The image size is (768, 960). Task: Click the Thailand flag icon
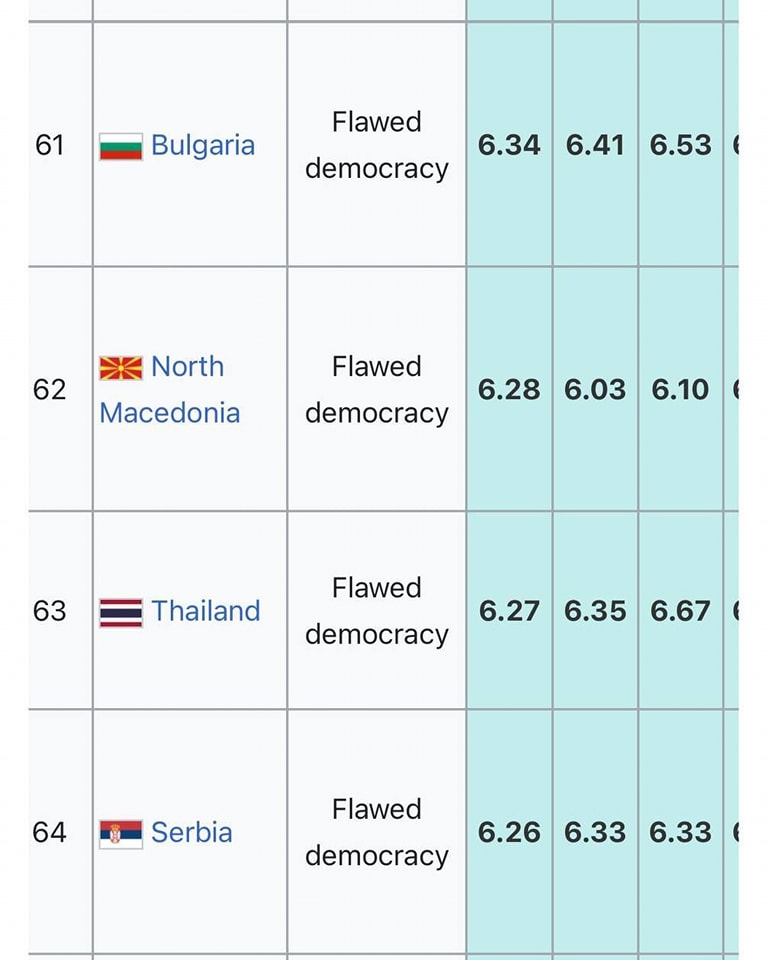[120, 612]
